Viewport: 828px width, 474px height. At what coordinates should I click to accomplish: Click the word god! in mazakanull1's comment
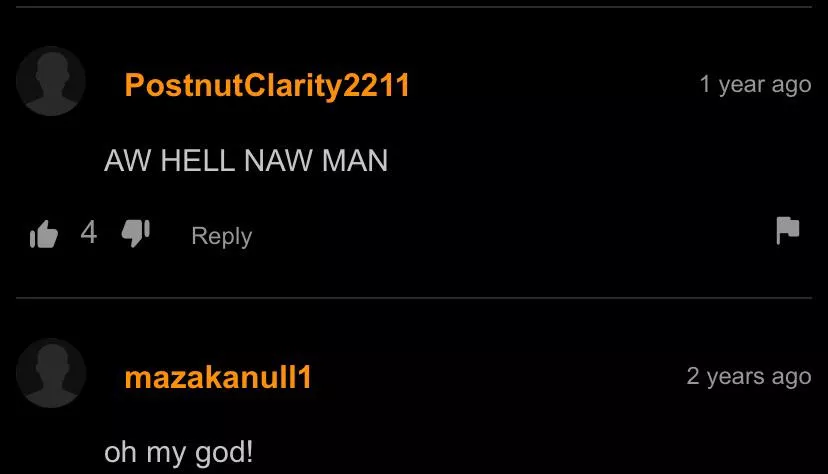tap(224, 453)
